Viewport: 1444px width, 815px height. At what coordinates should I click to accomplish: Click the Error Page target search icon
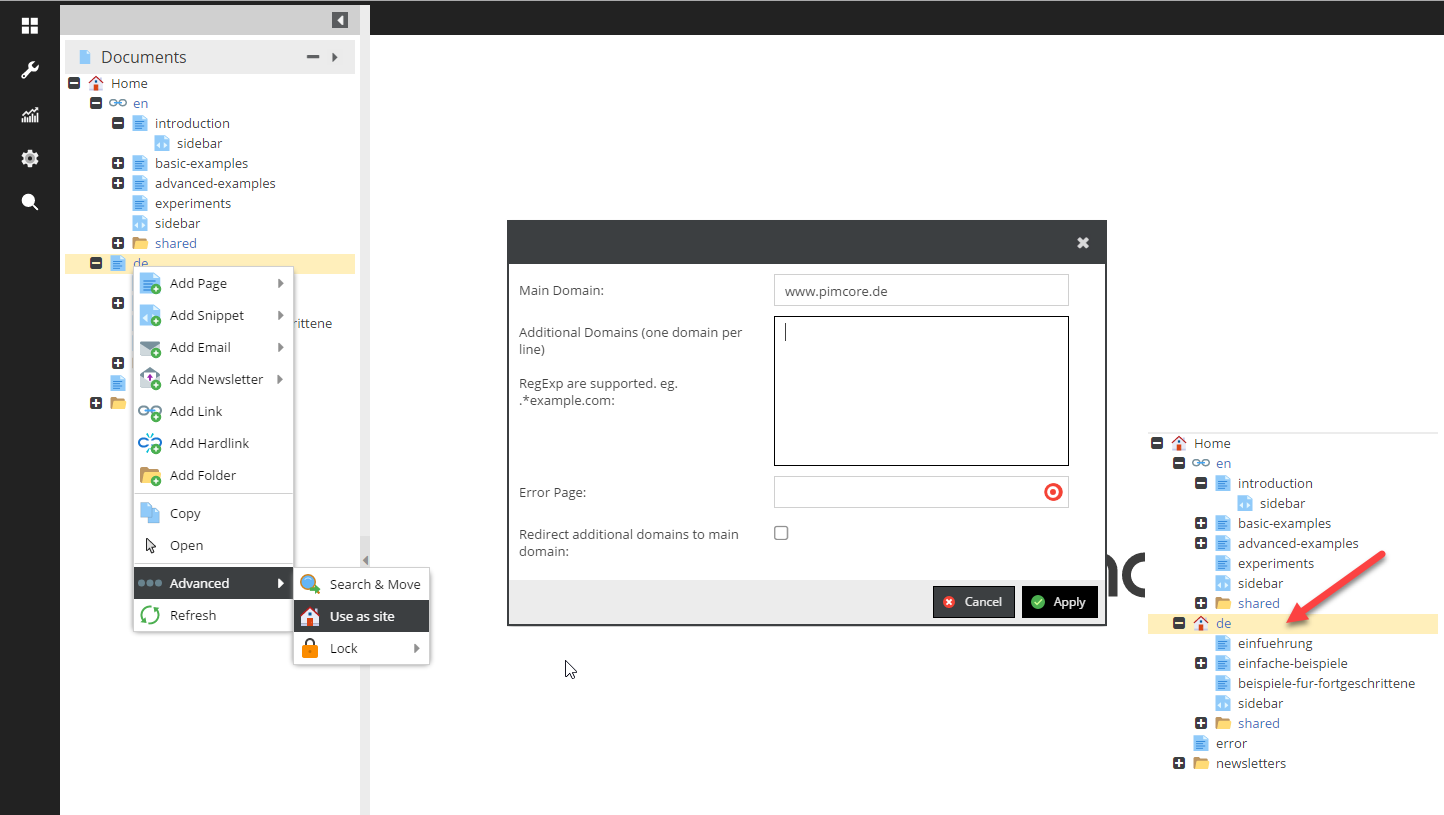click(x=1052, y=492)
